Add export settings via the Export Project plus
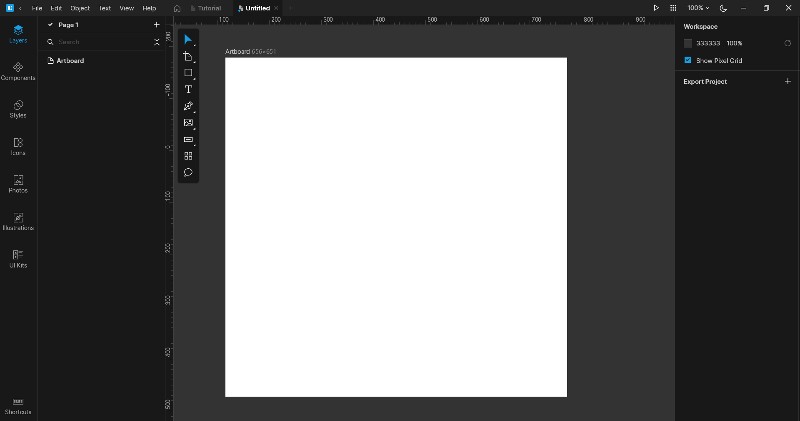The width and height of the screenshot is (800, 421). (787, 81)
